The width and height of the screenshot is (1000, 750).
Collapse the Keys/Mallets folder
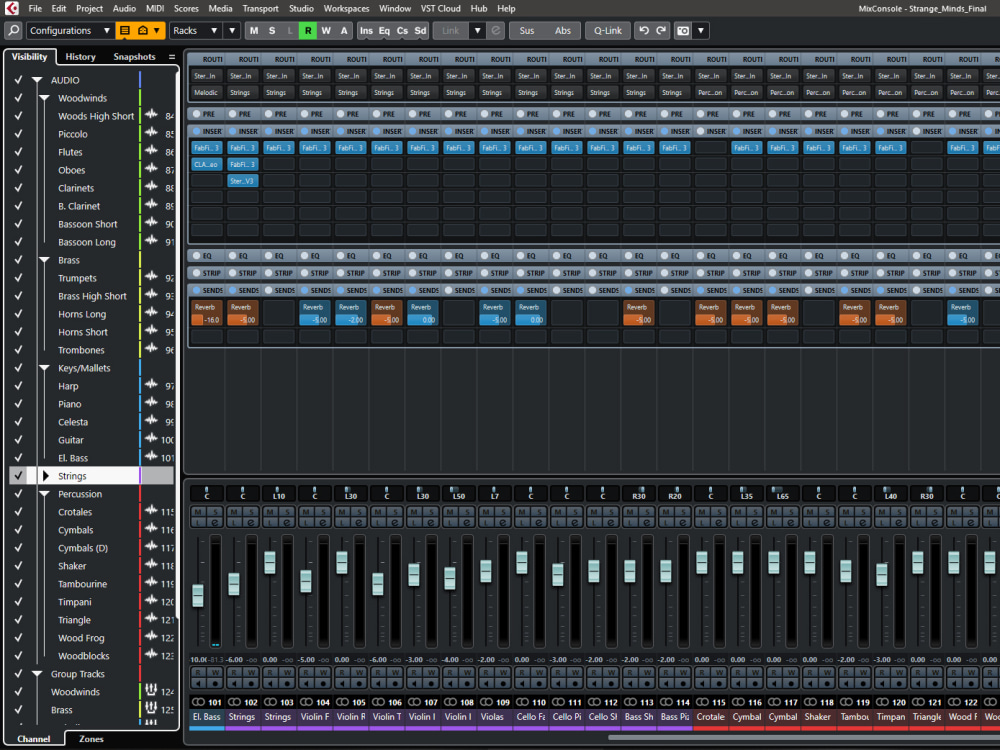pos(44,368)
